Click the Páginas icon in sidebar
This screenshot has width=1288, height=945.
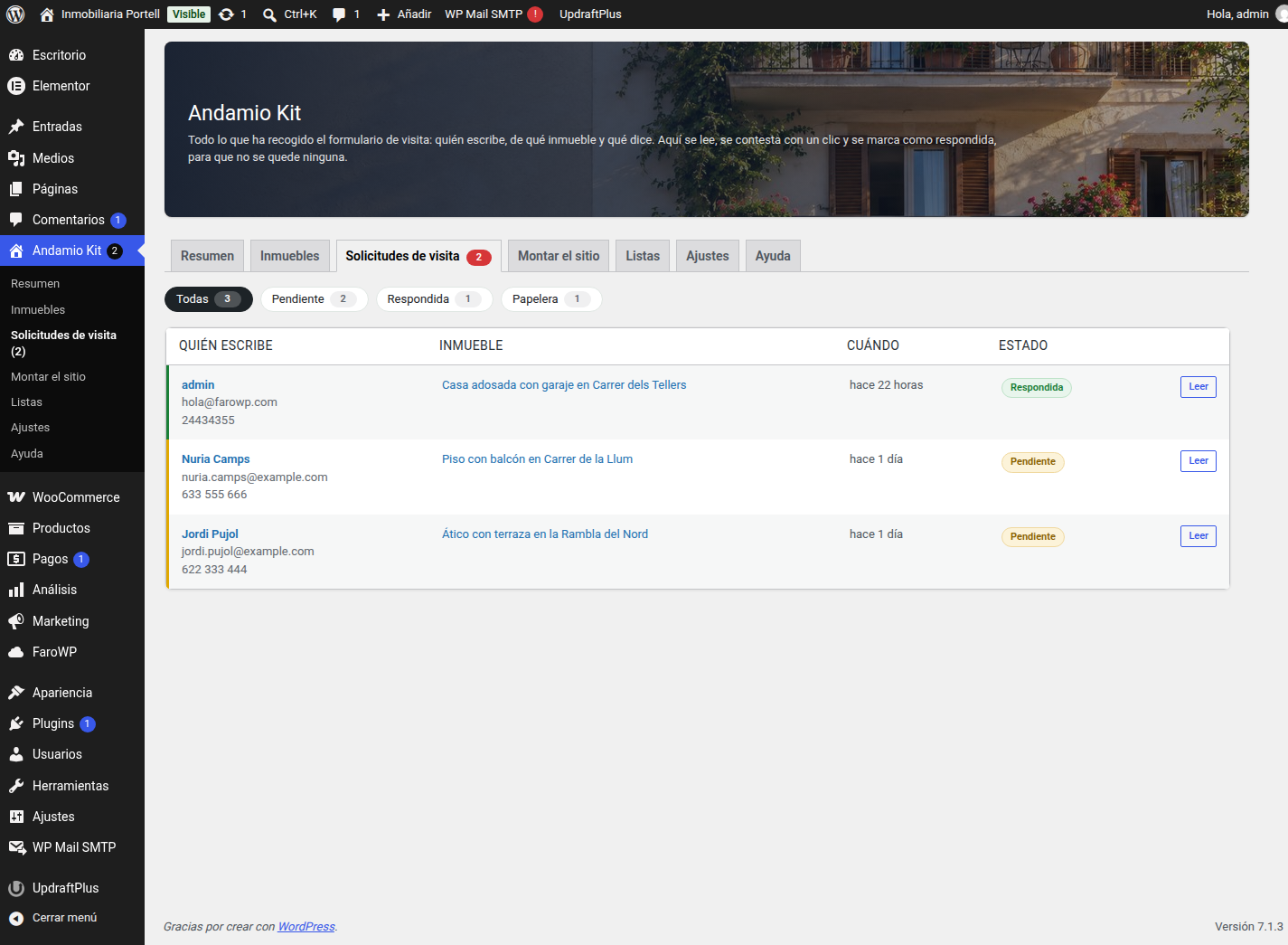click(16, 189)
